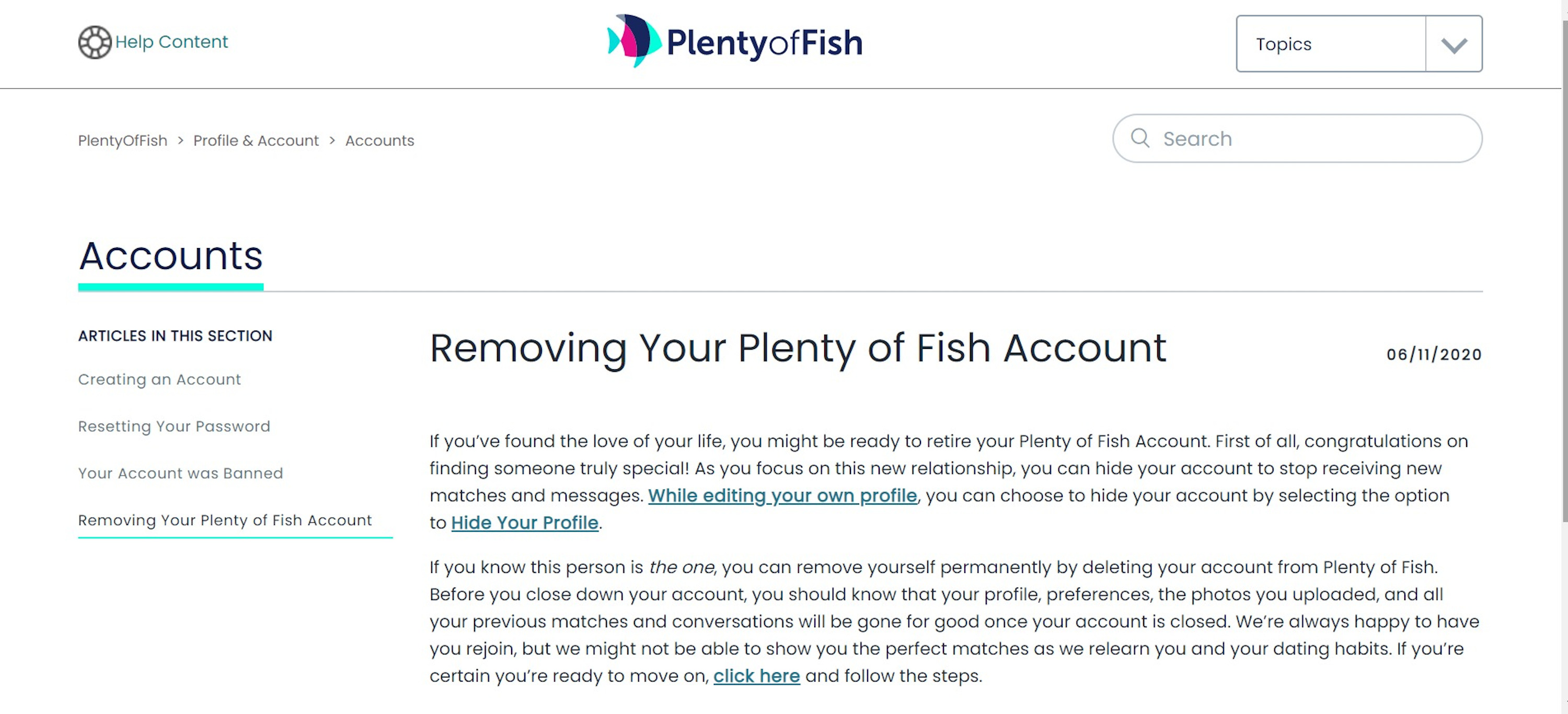Open Your Account was Banned article
Screen dimensions: 1568x714
point(180,473)
